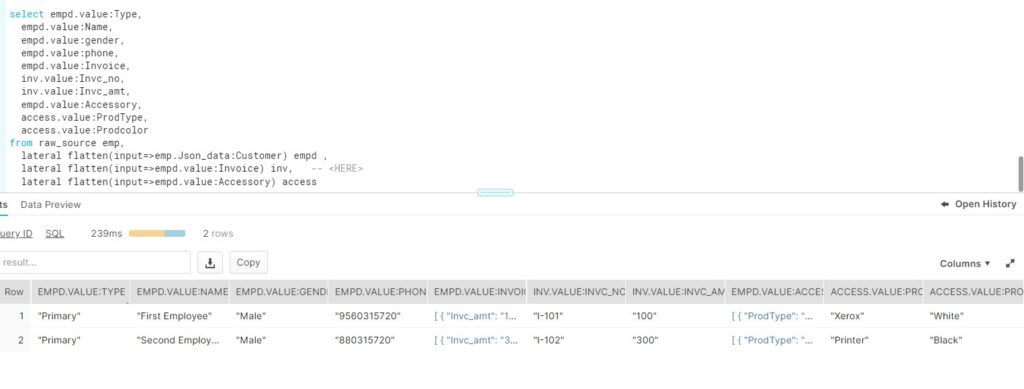Click the "from raw_source emp," code line
The width and height of the screenshot is (1024, 389).
(x=67, y=143)
